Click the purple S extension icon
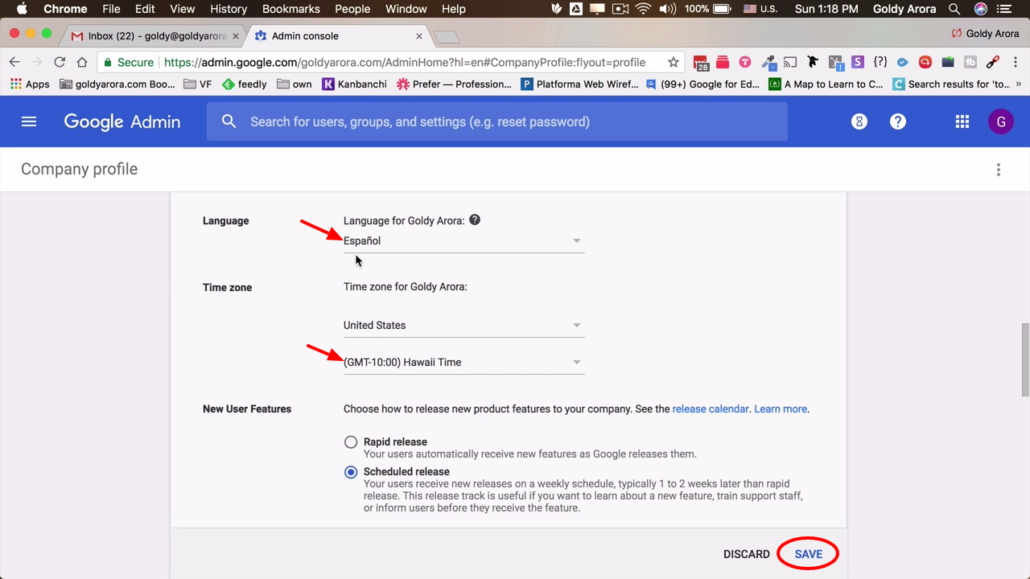Image resolution: width=1030 pixels, height=579 pixels. [857, 62]
